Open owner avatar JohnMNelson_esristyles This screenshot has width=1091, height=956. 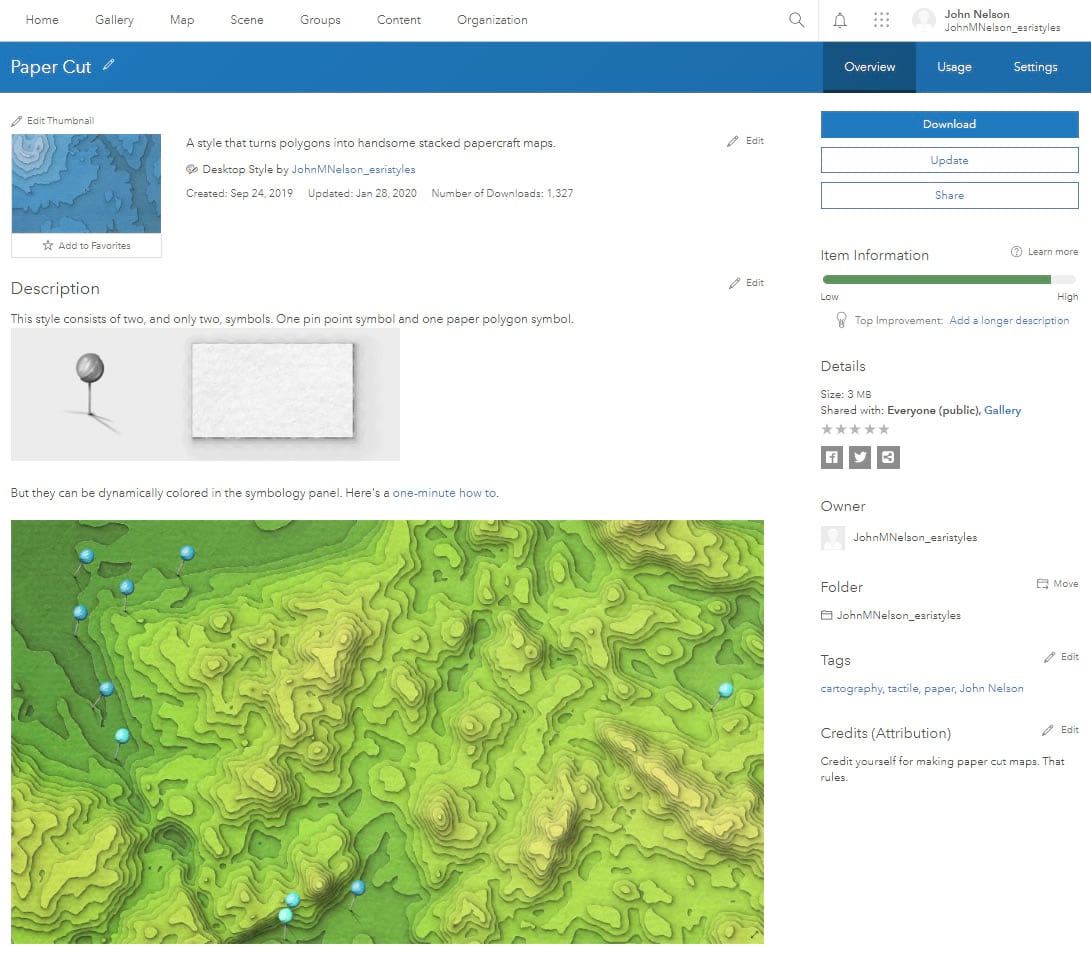tap(833, 538)
